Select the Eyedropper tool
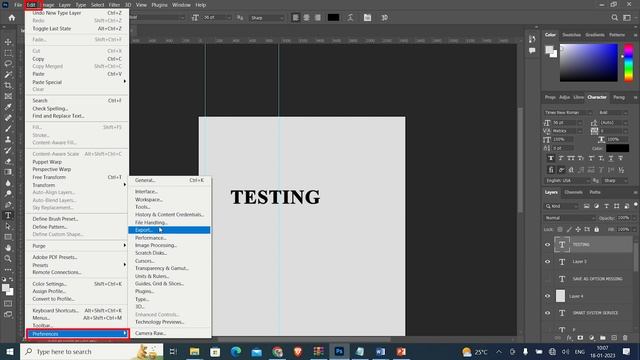 point(8,107)
